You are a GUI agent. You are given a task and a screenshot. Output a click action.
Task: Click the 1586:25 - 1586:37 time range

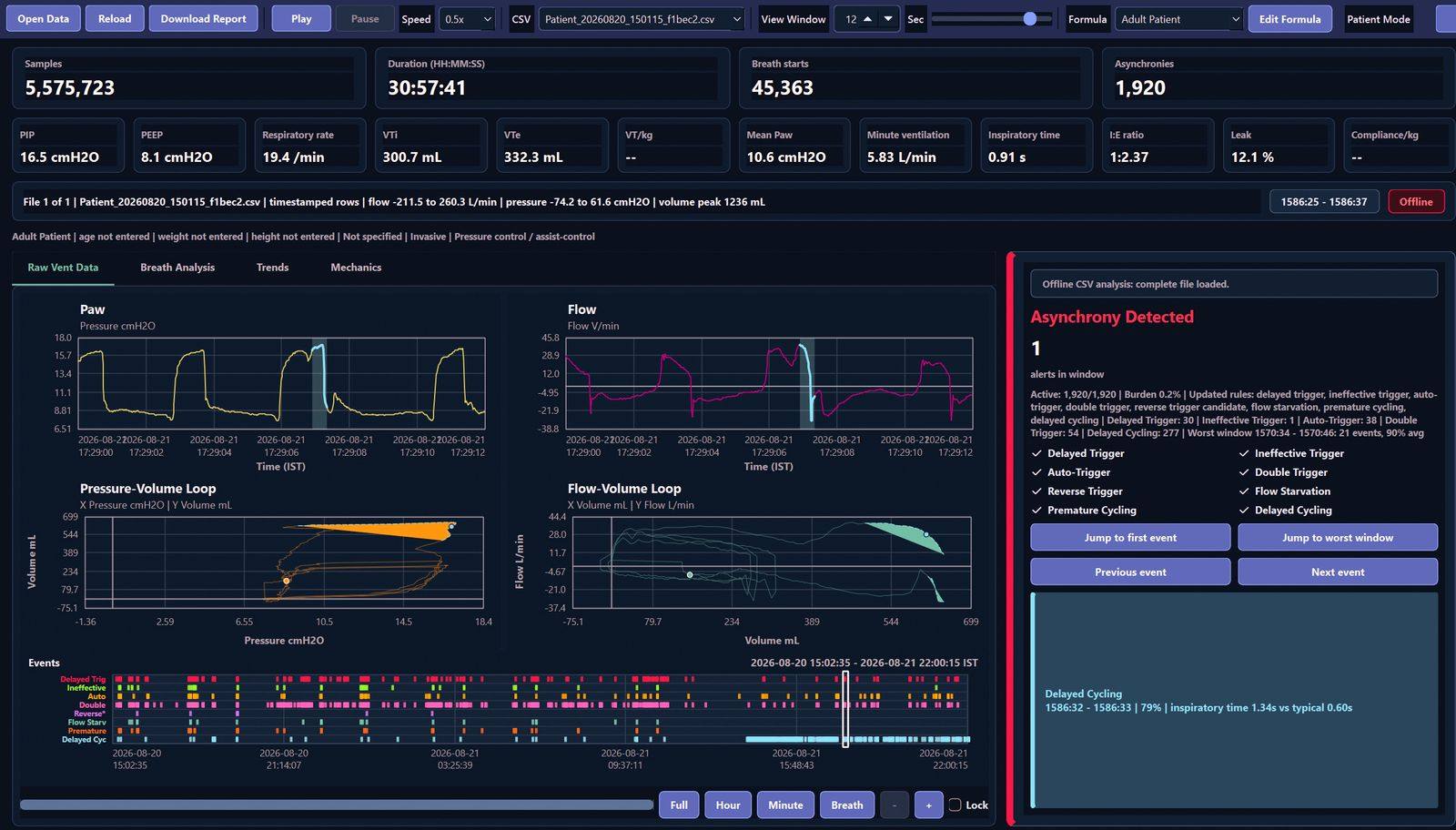1324,202
